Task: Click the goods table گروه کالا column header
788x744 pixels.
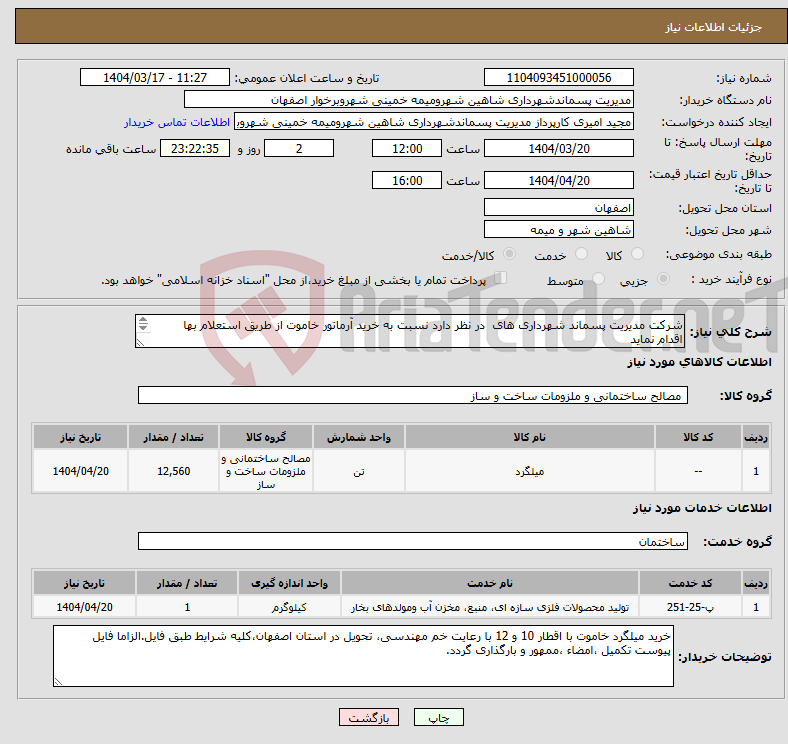Action: pos(266,437)
